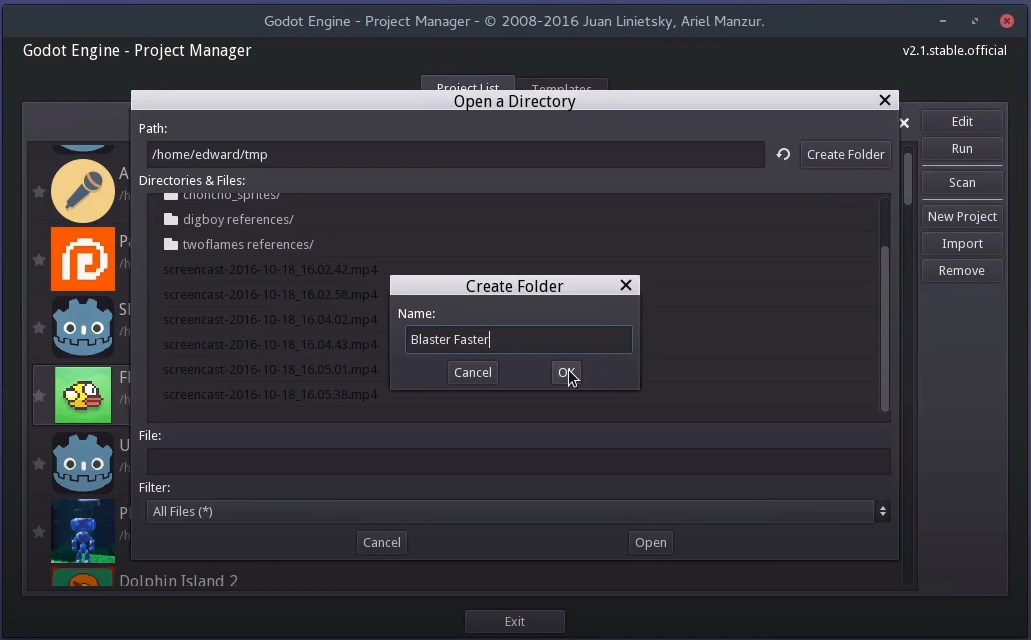Confirm folder creation with OK button
The width and height of the screenshot is (1031, 640).
[x=565, y=373]
